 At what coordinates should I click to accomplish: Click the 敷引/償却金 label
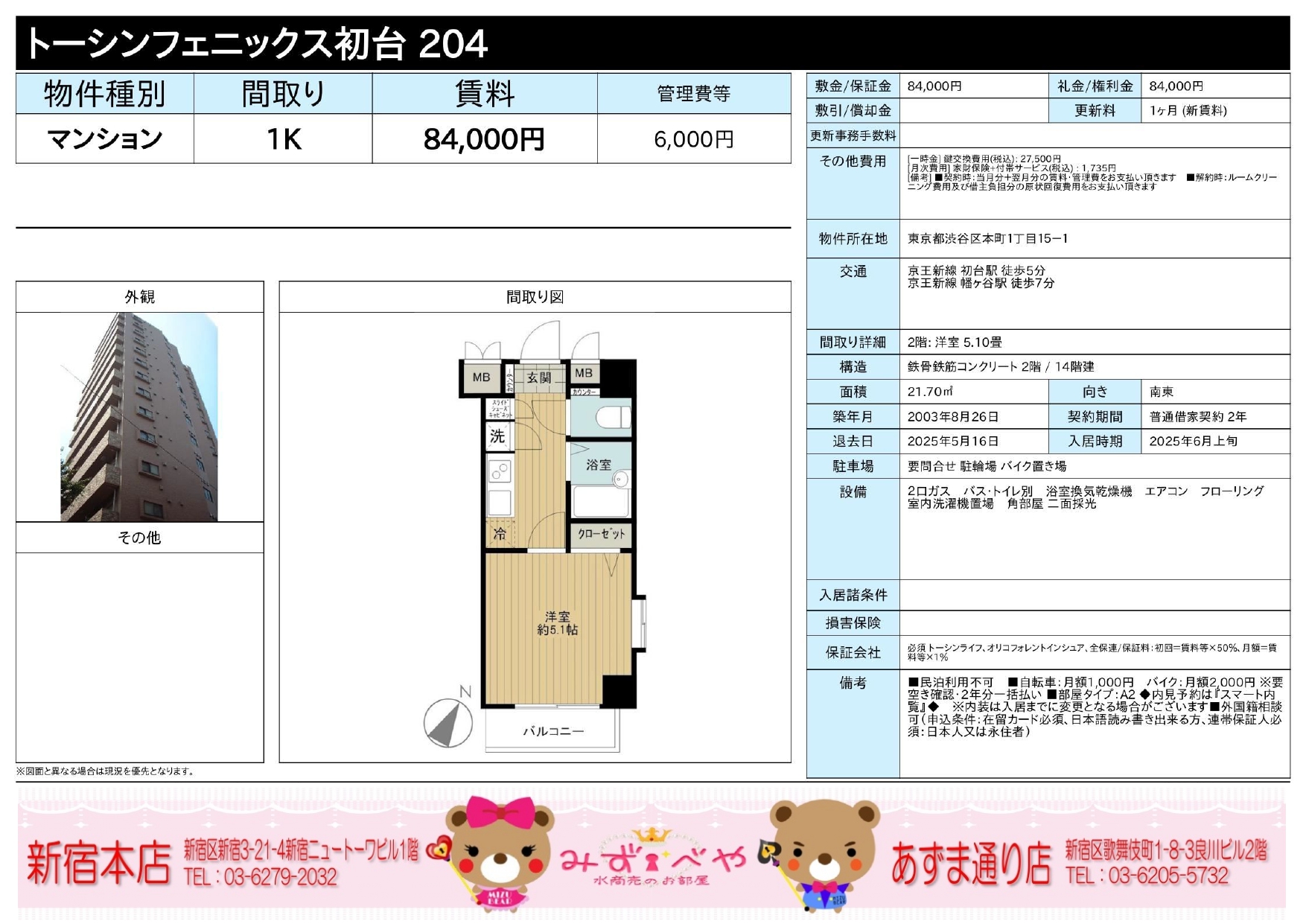[853, 110]
